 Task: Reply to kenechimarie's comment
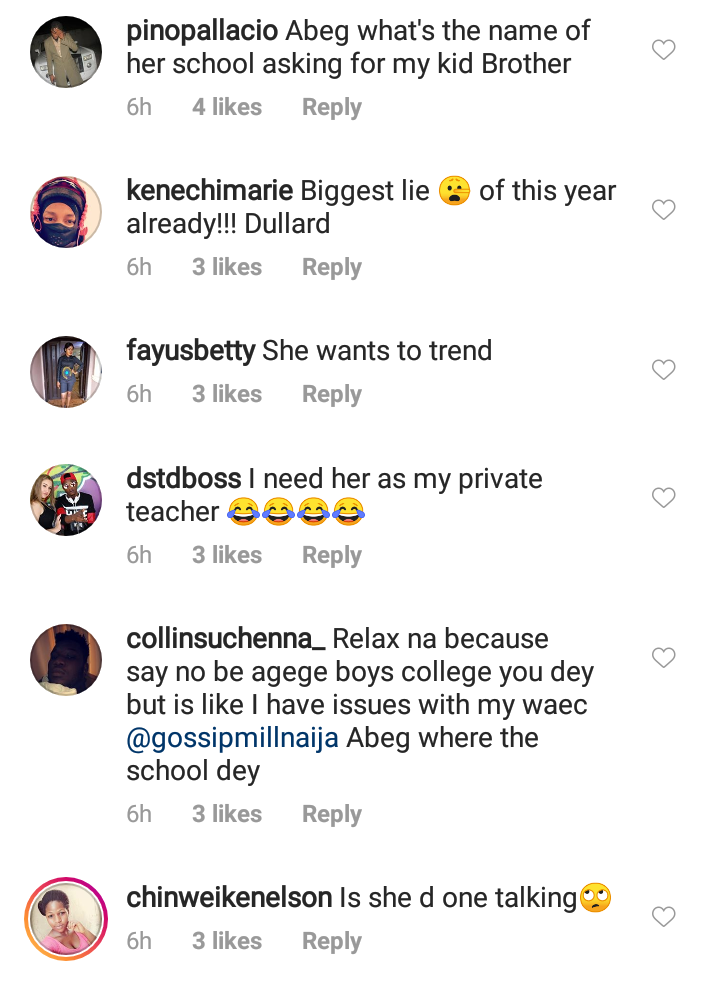331,267
